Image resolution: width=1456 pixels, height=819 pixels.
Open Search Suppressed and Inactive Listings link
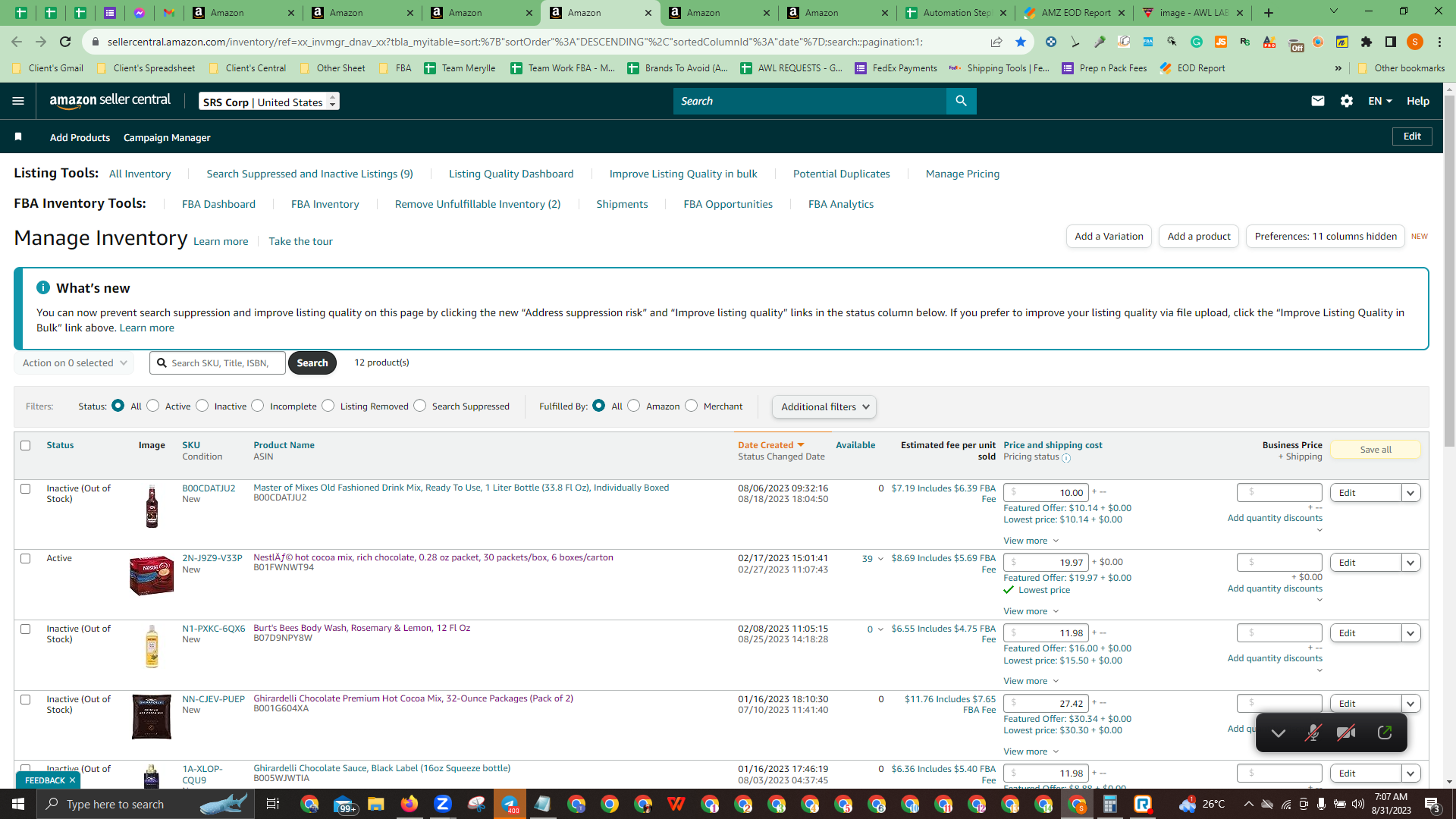click(x=309, y=174)
